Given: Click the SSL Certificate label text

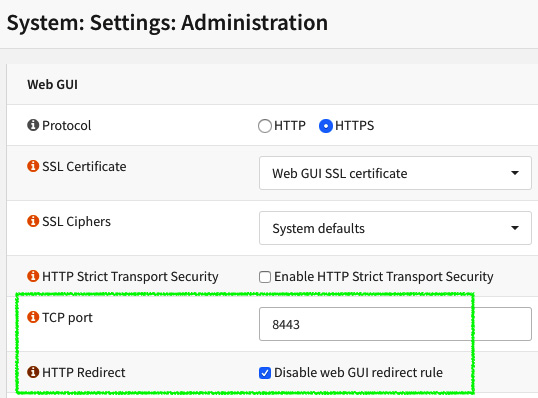Looking at the screenshot, I should pyautogui.click(x=84, y=166).
